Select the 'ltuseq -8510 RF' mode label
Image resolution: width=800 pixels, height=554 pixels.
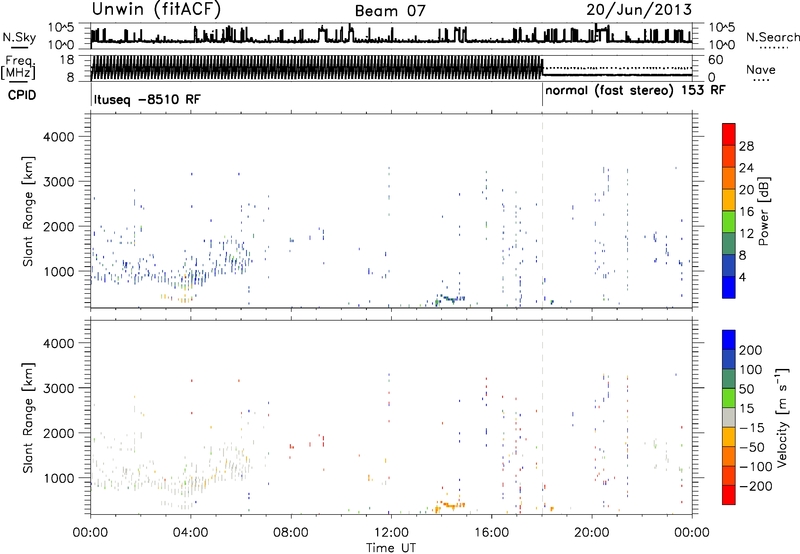[147, 99]
